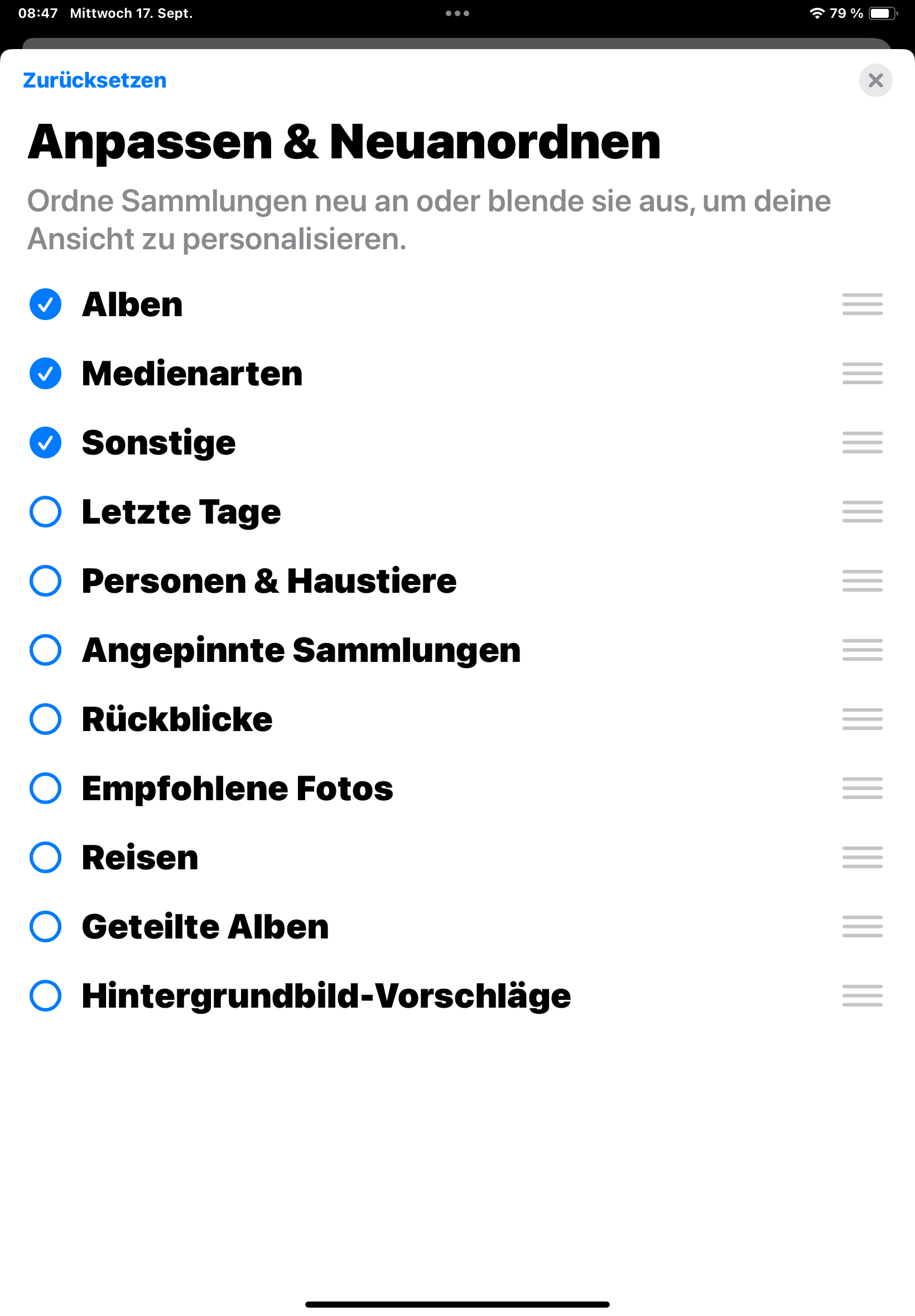This screenshot has height=1316, width=915.
Task: Show the Personen & Haustiere collection
Action: [x=45, y=581]
